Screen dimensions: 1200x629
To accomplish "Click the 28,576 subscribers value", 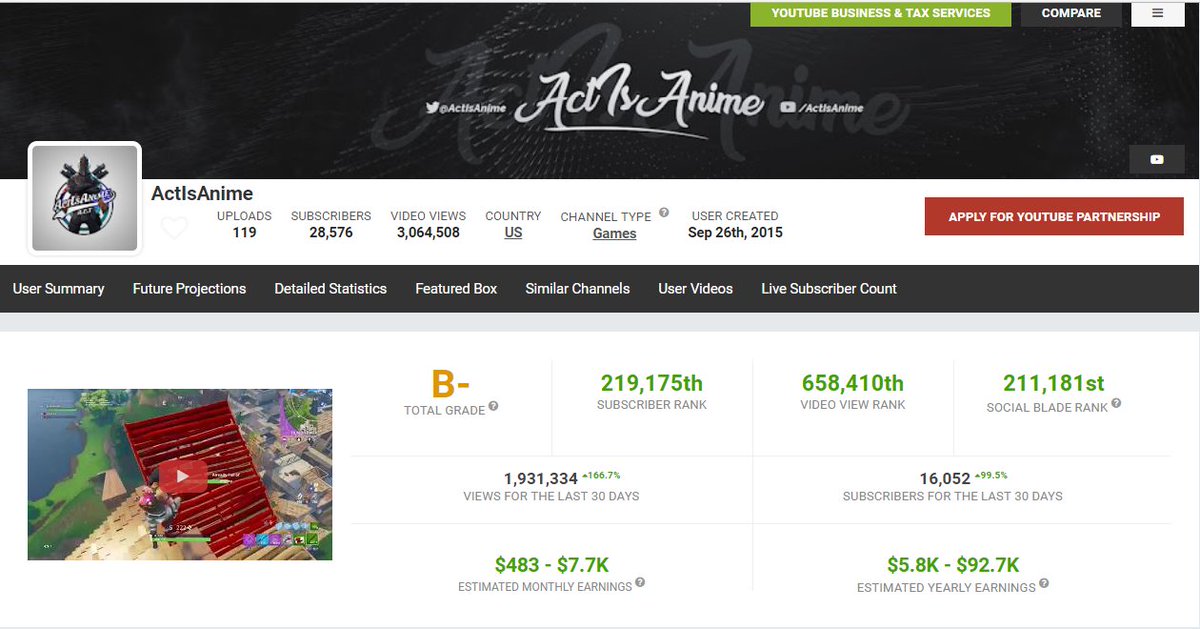I will pos(331,233).
